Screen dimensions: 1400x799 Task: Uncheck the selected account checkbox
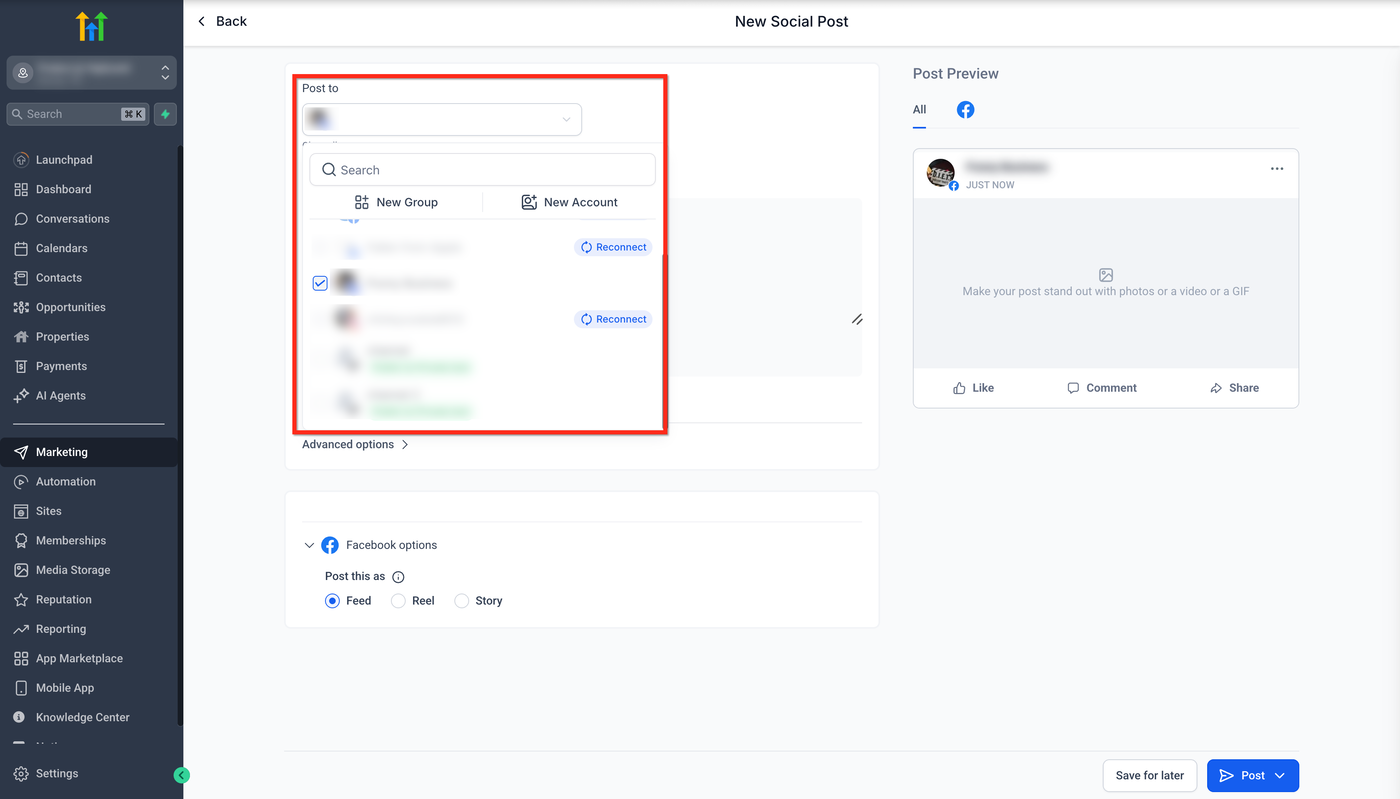(x=320, y=284)
